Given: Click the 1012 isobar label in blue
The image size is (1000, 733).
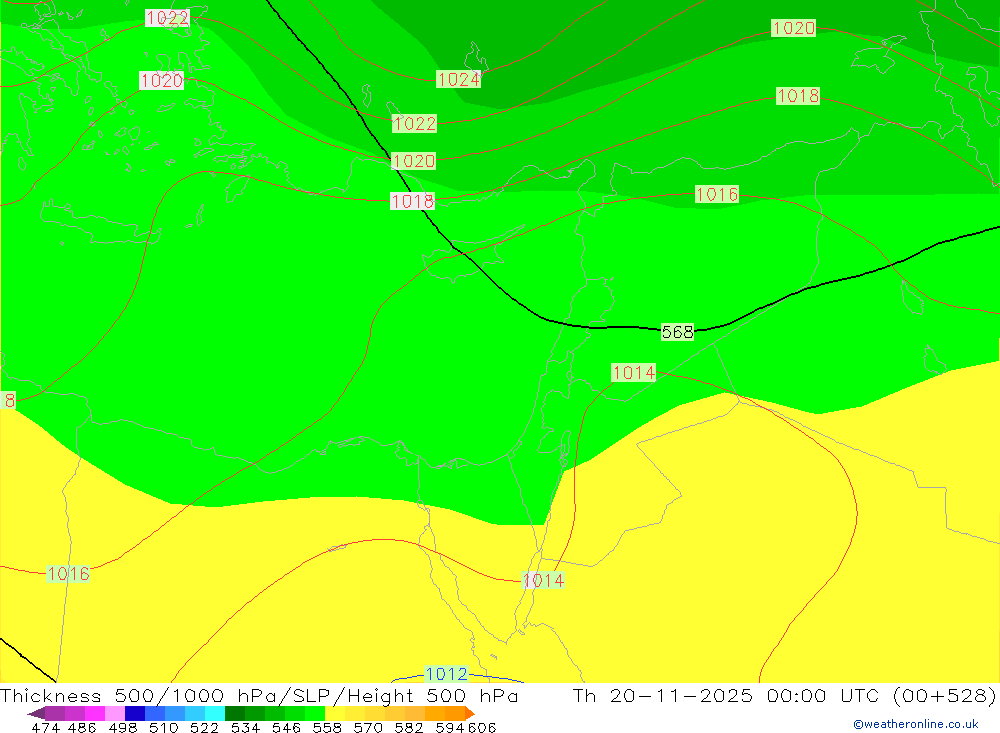Looking at the screenshot, I should 446,674.
